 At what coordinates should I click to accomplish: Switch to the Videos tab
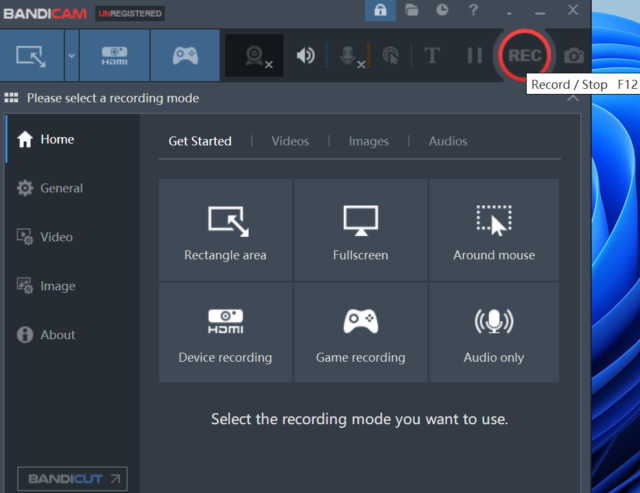coord(290,141)
